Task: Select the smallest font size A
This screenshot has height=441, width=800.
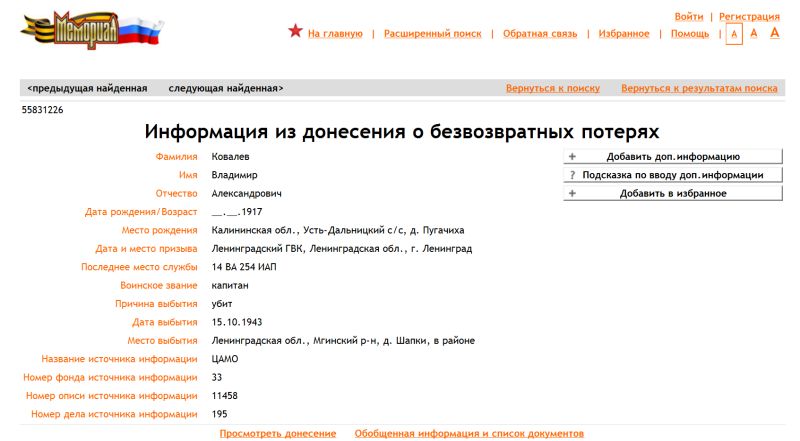Action: (734, 34)
